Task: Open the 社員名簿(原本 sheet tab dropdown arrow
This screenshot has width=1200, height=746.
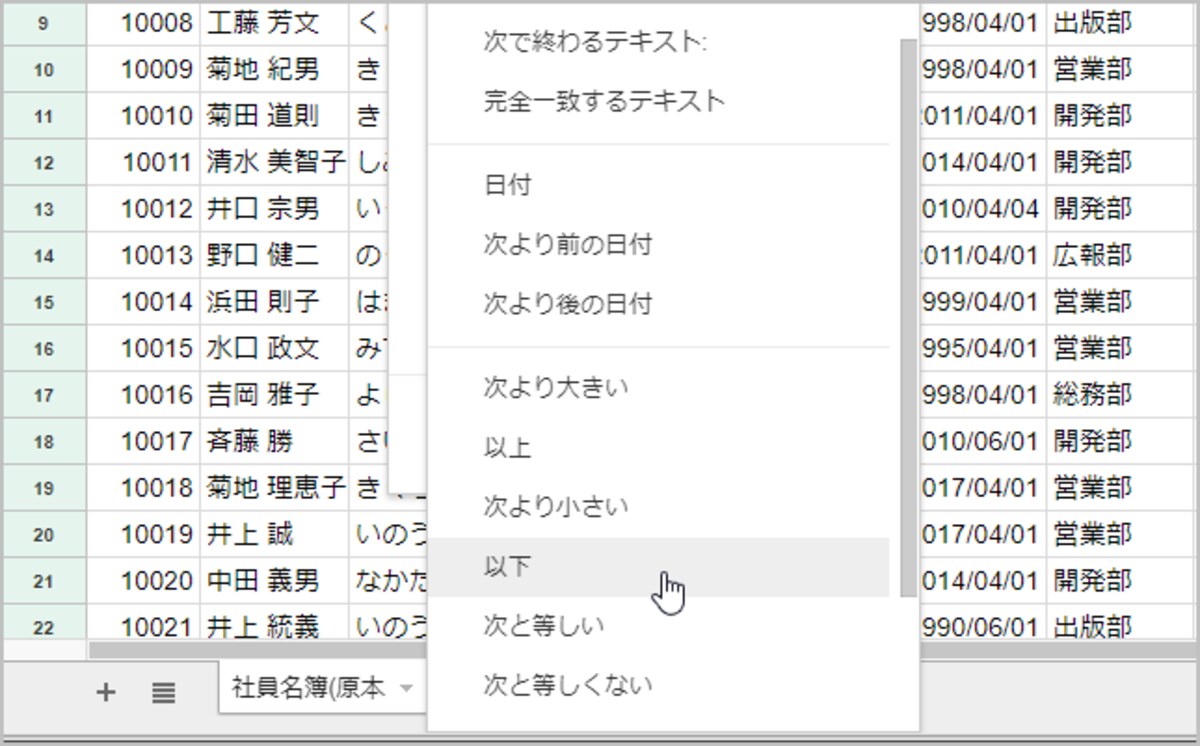Action: [406, 688]
